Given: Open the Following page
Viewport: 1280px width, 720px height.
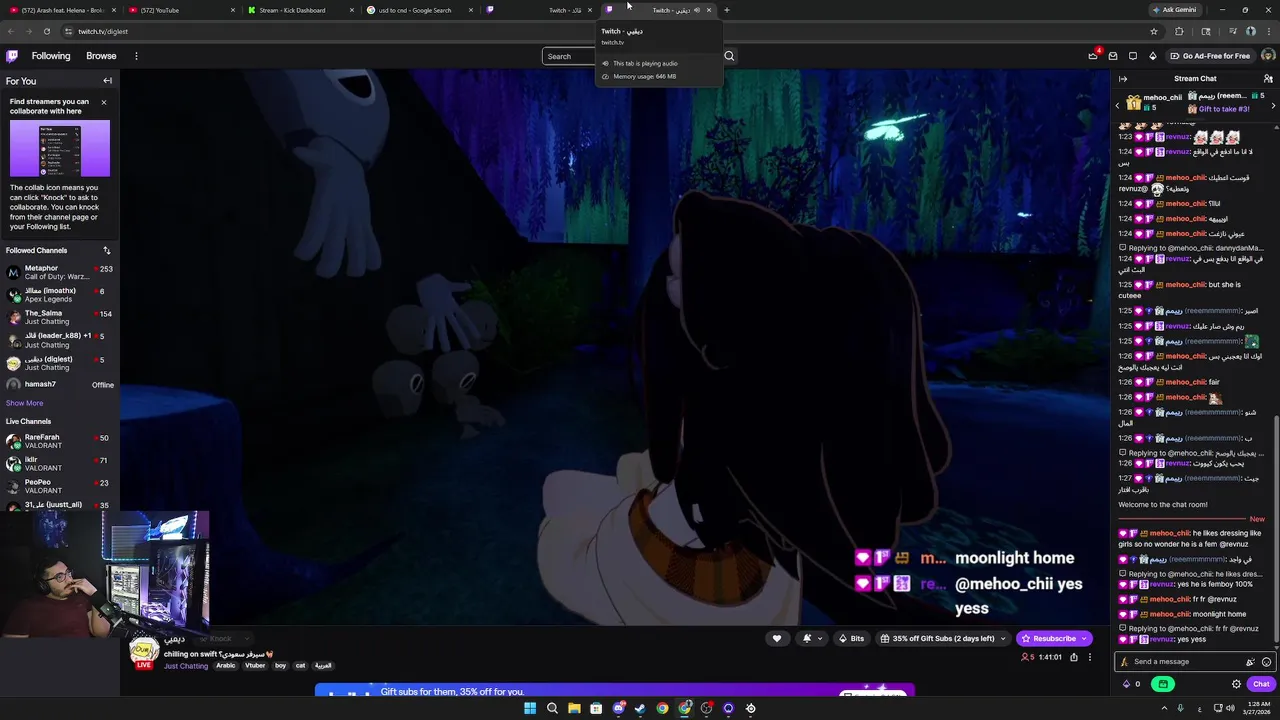Looking at the screenshot, I should point(51,56).
